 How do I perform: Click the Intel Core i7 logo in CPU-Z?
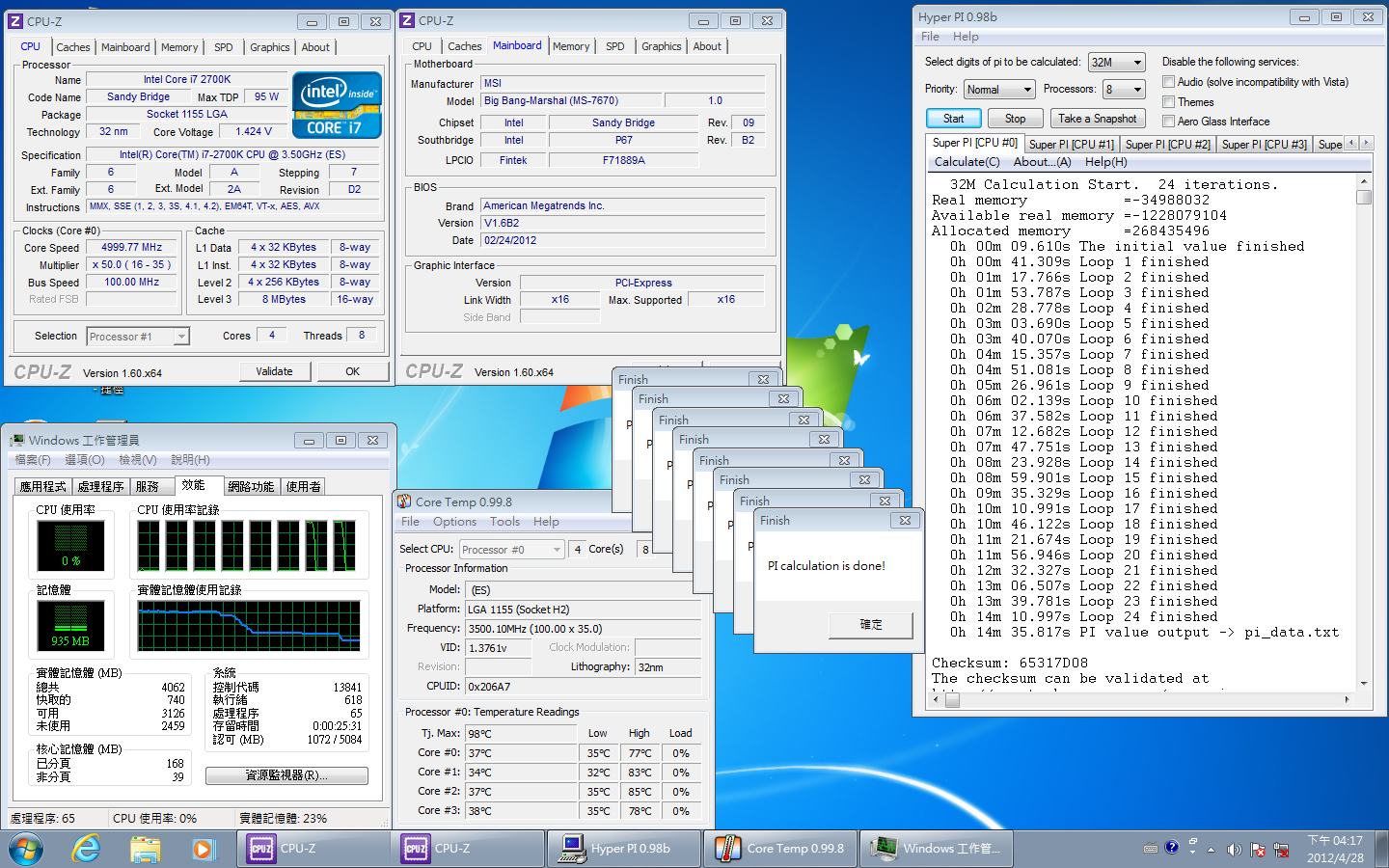click(337, 105)
